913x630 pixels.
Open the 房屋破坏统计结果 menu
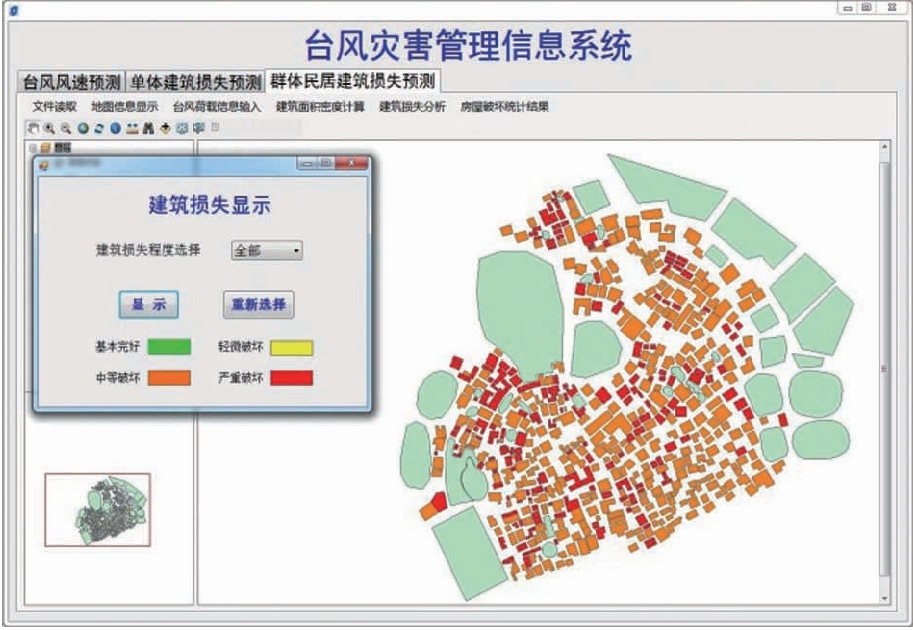coord(504,106)
